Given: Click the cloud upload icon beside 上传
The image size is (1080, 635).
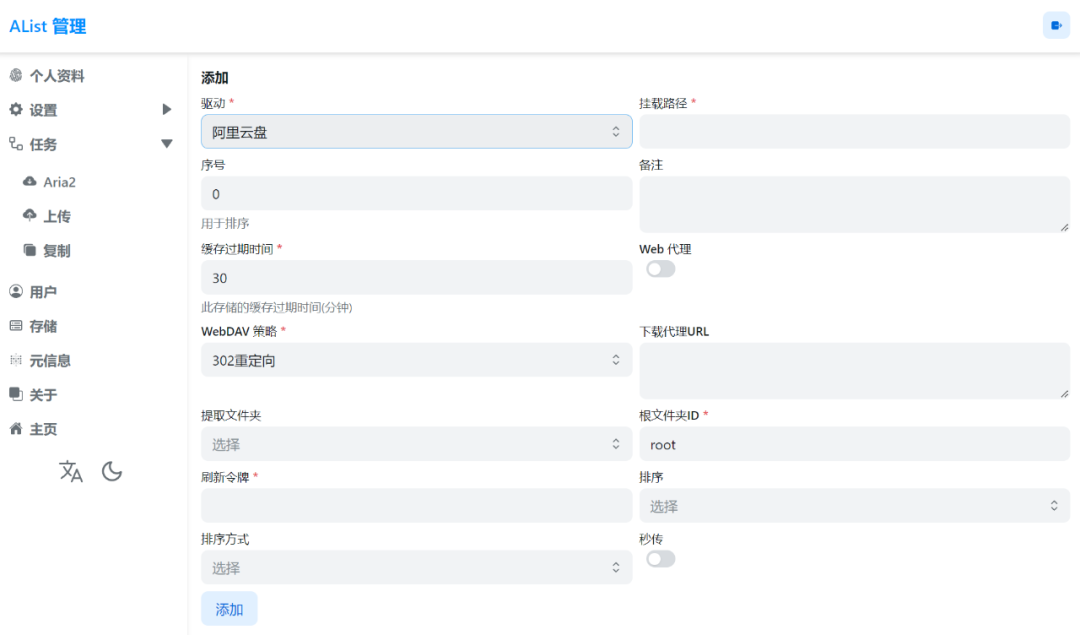Looking at the screenshot, I should tap(30, 216).
